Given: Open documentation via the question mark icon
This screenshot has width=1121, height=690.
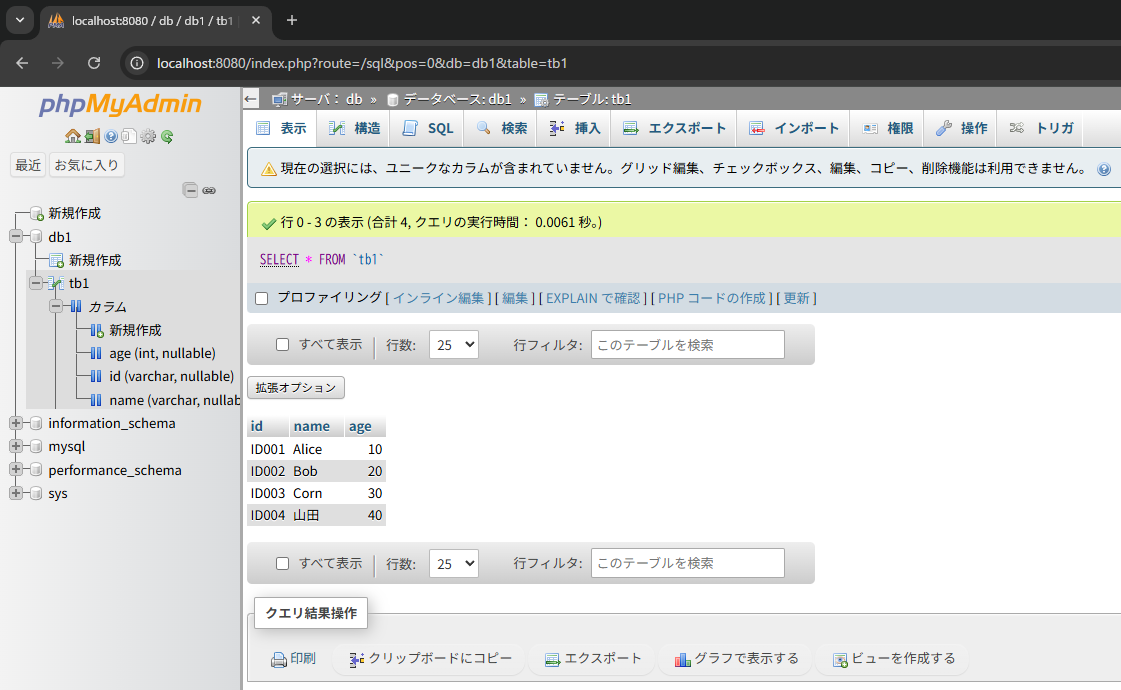Looking at the screenshot, I should click(111, 136).
